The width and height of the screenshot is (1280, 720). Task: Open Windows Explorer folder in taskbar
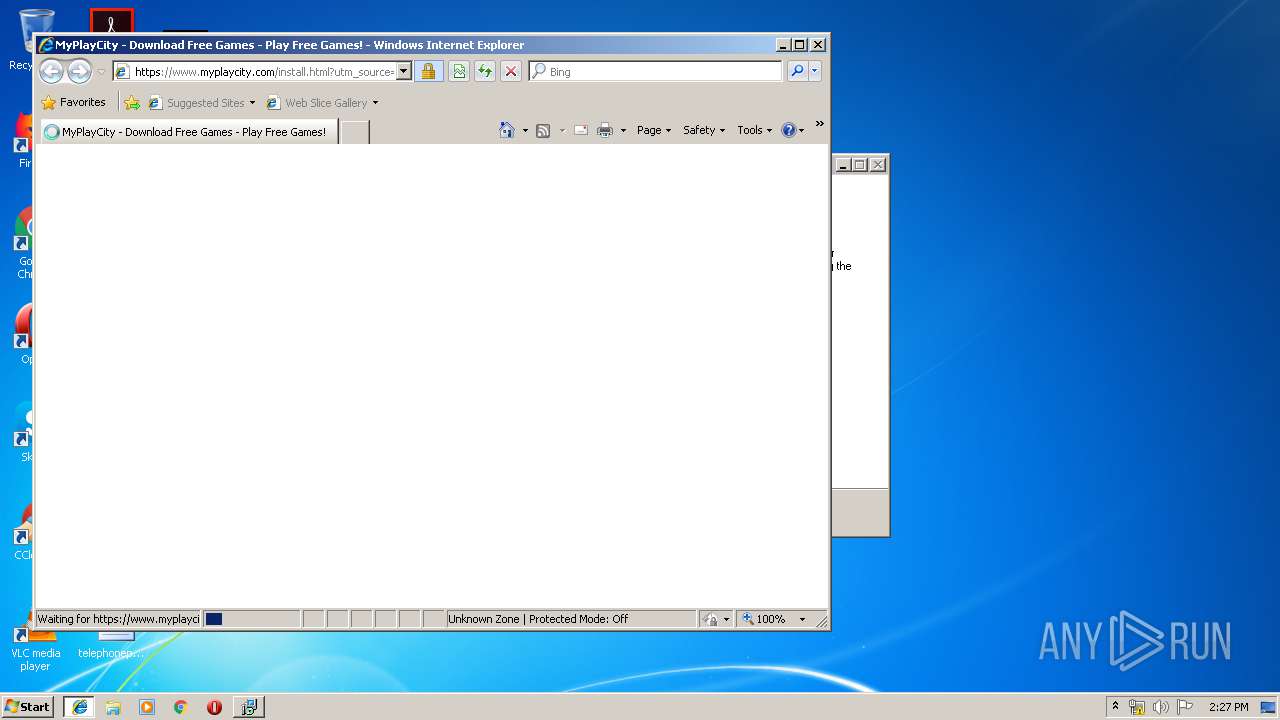pos(113,706)
